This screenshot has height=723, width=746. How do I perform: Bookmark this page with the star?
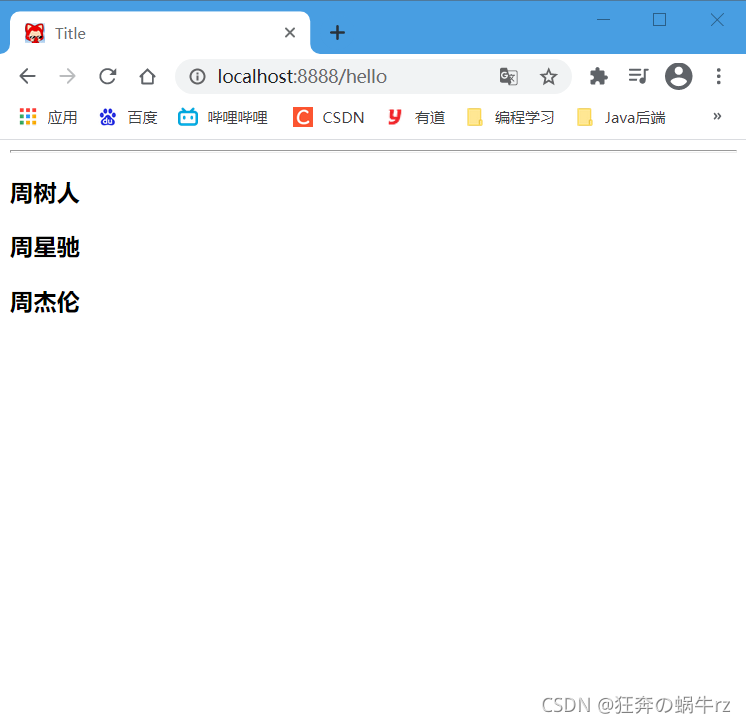click(x=549, y=76)
